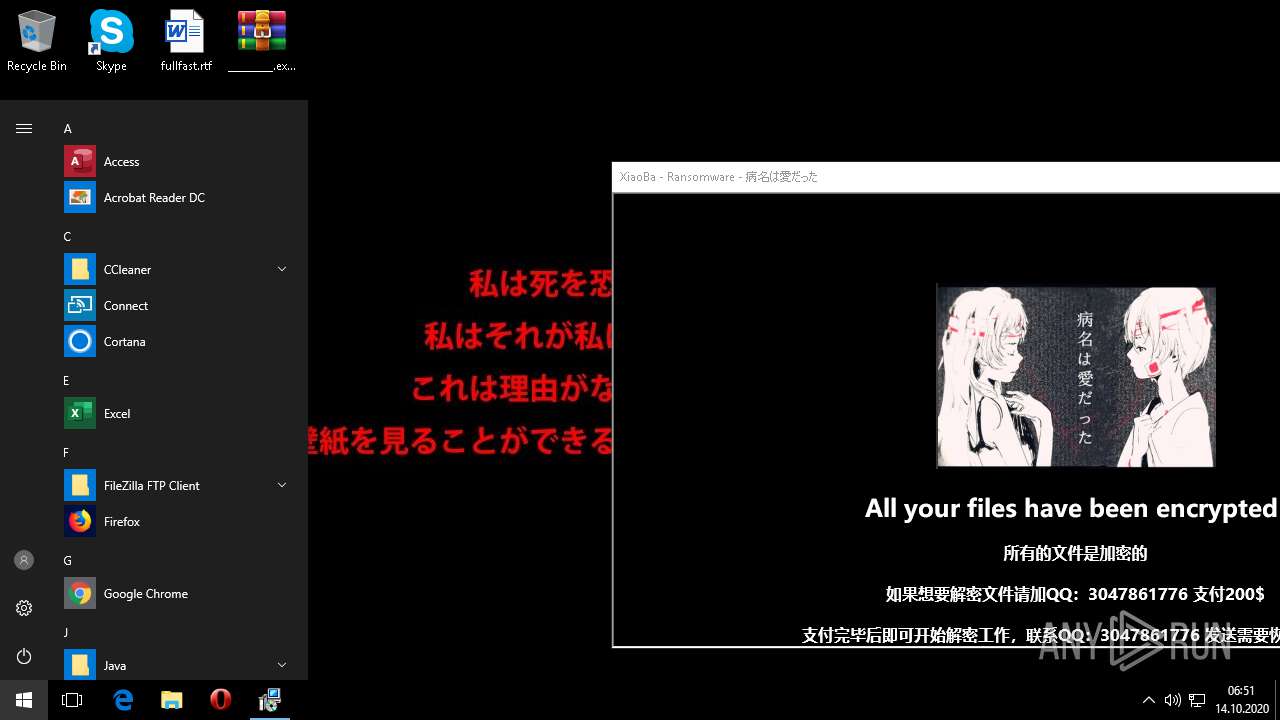Select the letter C section header
The image size is (1280, 720).
[x=68, y=237]
